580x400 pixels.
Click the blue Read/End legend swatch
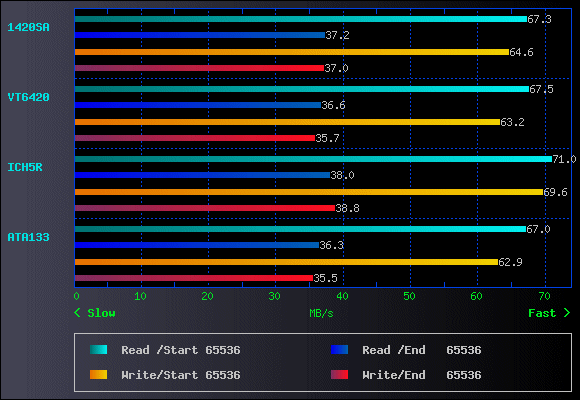[x=340, y=350]
